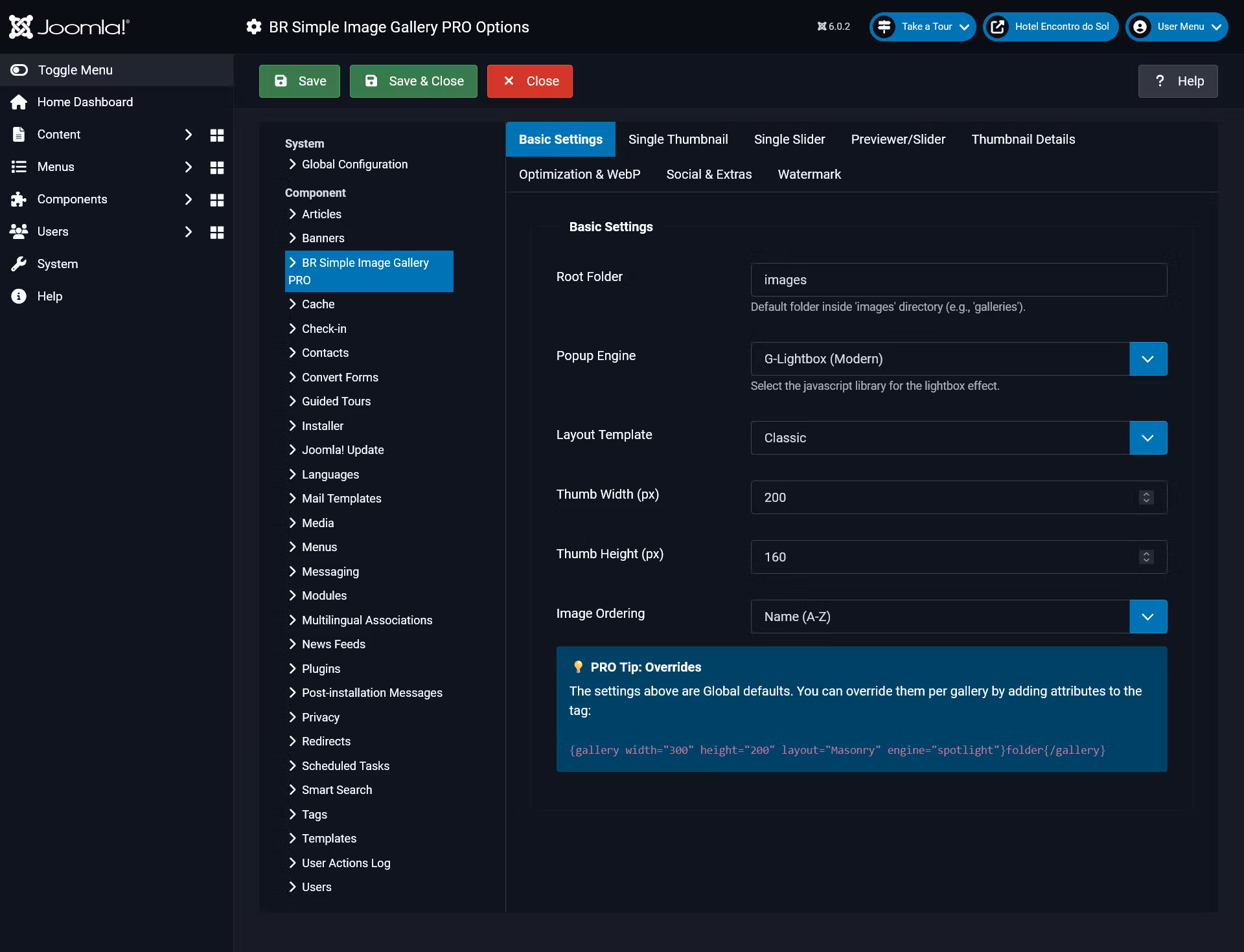Click the green Save button
The height and width of the screenshot is (952, 1244).
(x=299, y=81)
